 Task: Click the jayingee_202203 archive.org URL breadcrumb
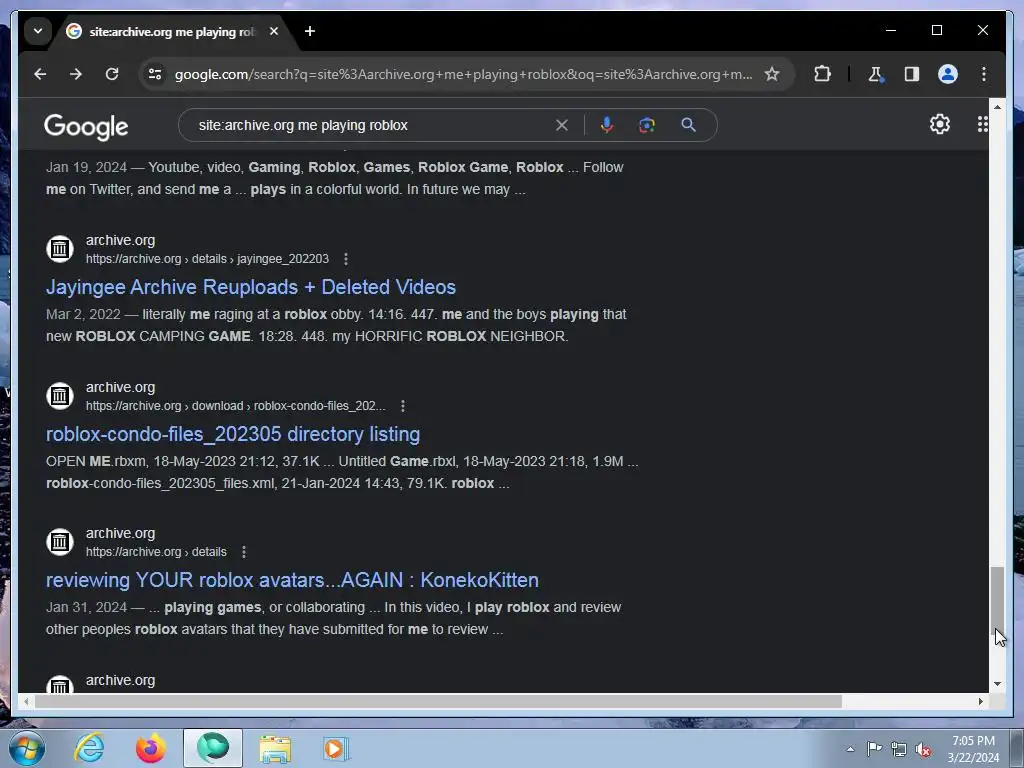point(207,259)
